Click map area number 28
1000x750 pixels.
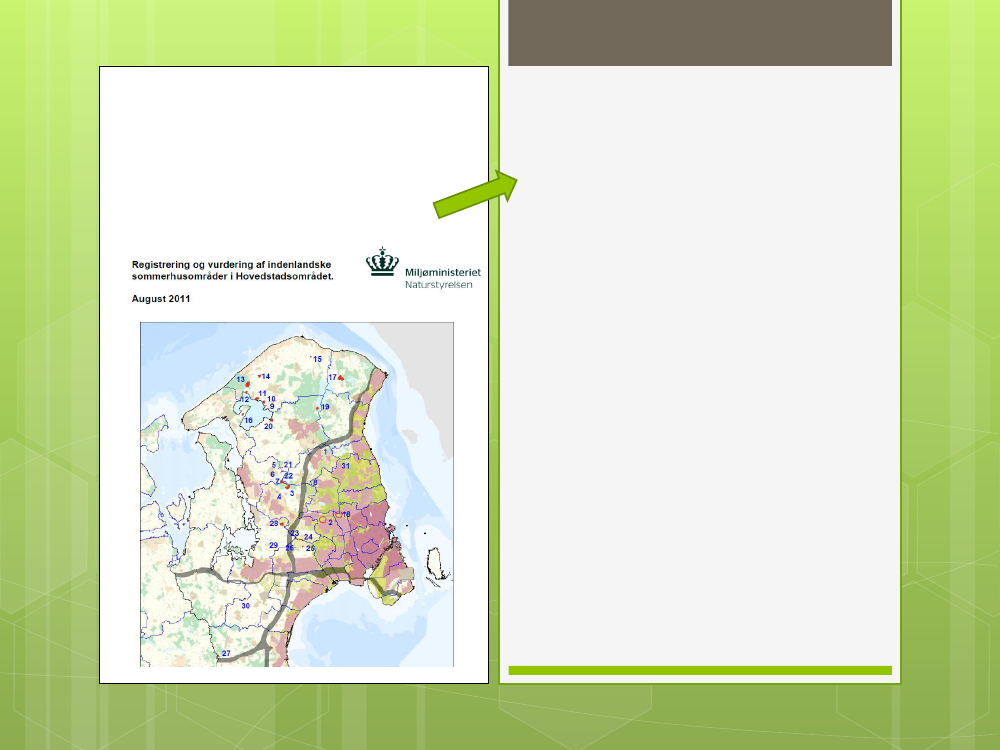274,523
